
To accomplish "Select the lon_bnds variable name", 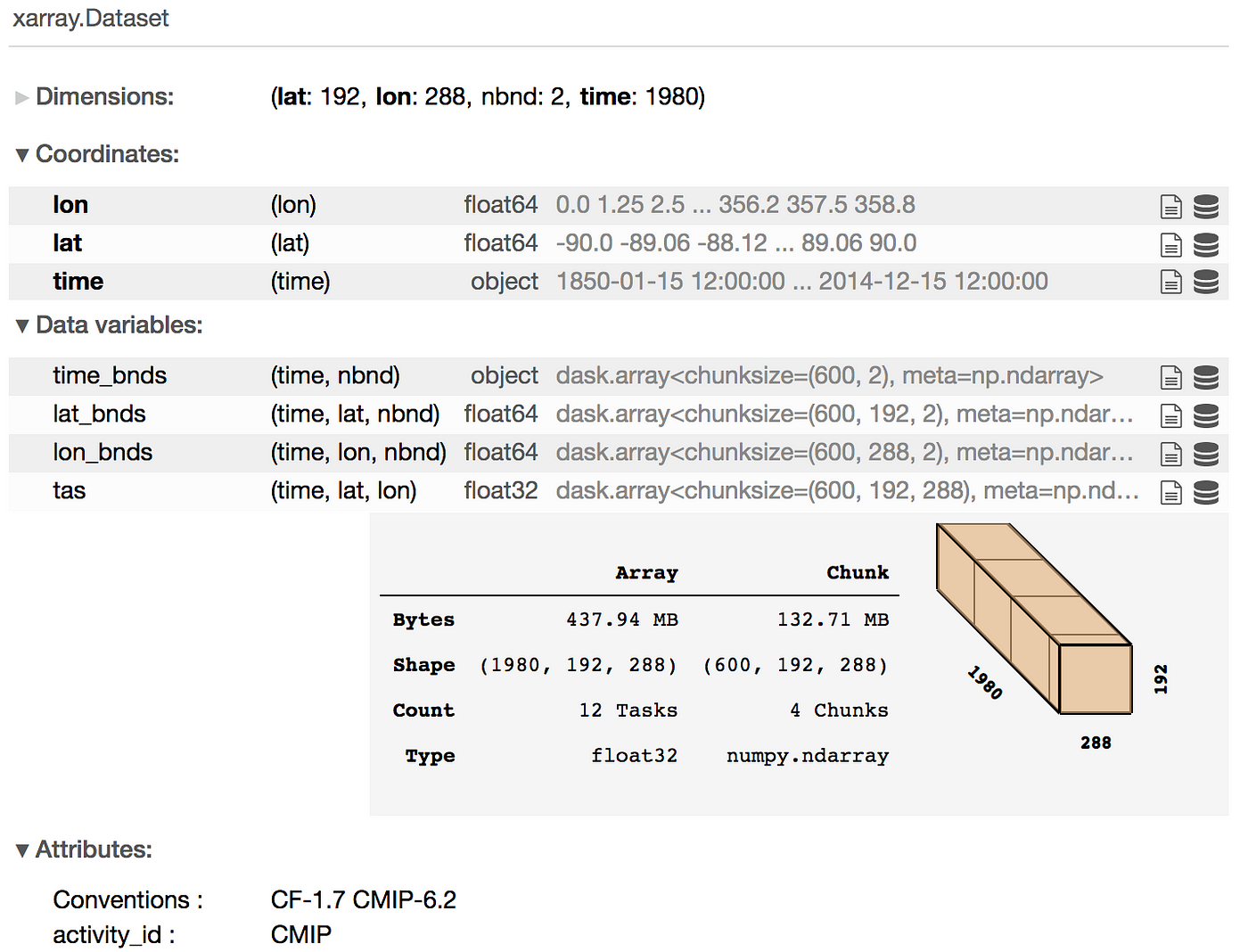I will [x=103, y=453].
